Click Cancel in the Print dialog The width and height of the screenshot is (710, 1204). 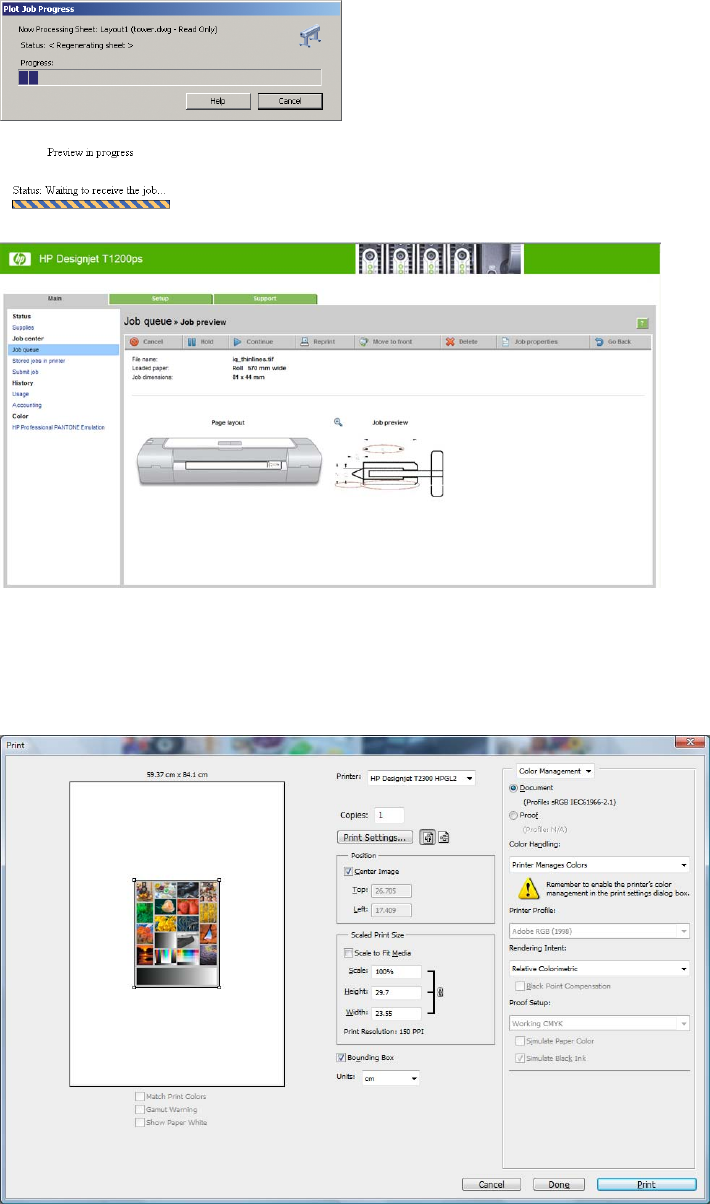491,1184
